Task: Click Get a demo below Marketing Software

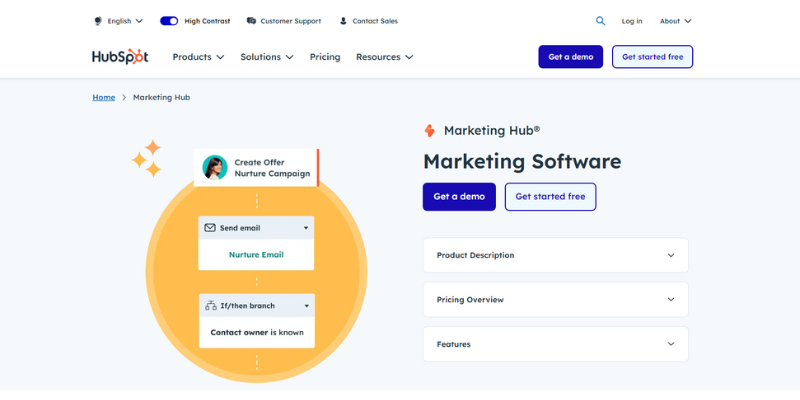Action: pyautogui.click(x=459, y=196)
